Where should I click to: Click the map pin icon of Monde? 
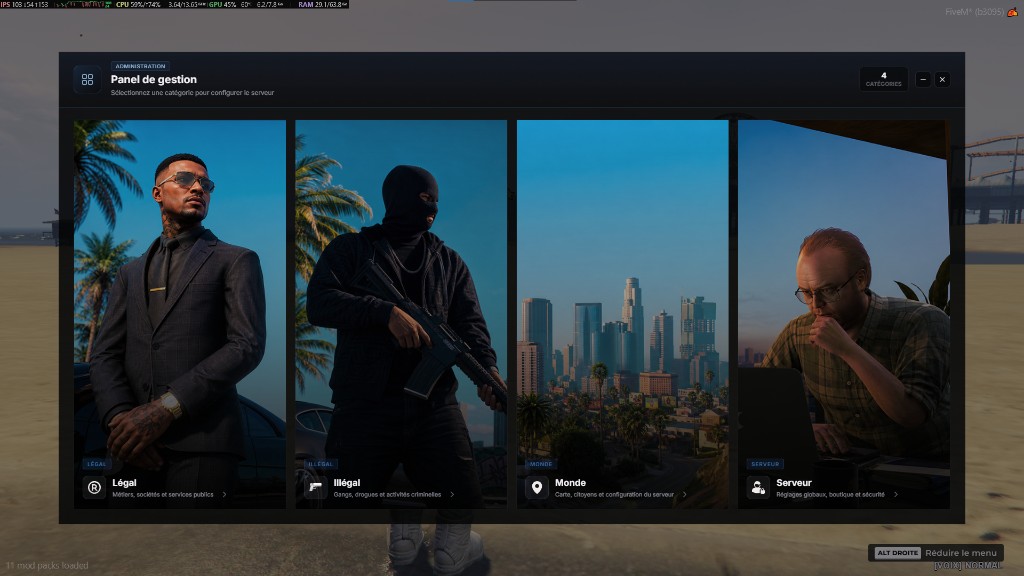coord(537,487)
